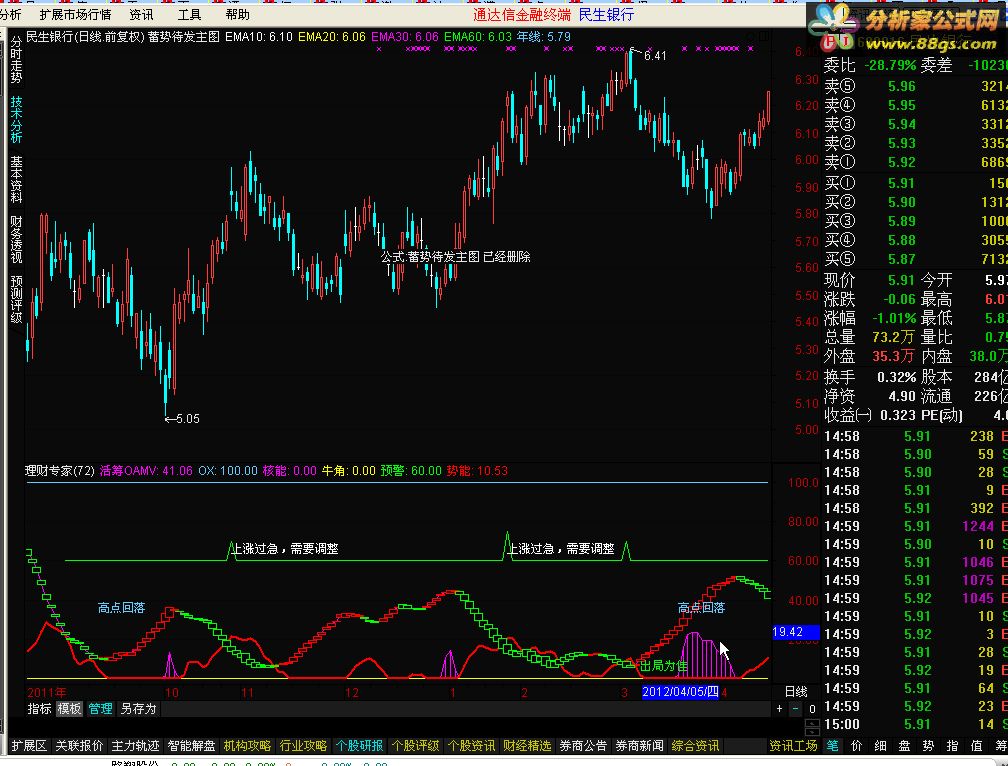This screenshot has width=1008, height=766.
Task: Click the 预警: 60.00 label
Action: point(411,471)
